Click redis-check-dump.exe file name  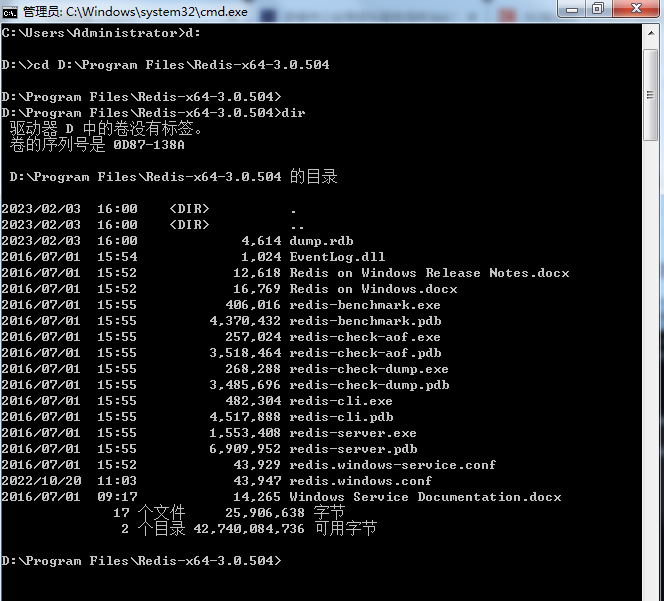click(369, 369)
